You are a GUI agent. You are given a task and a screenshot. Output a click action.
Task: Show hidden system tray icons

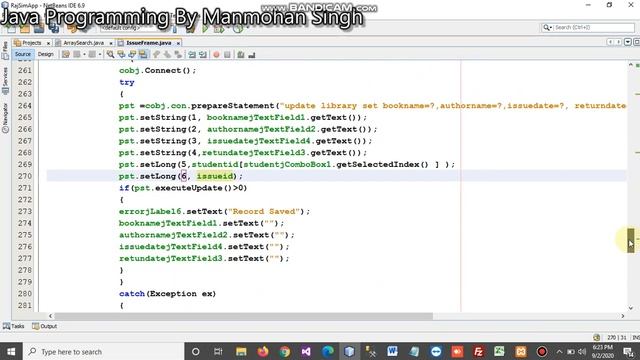[559, 351]
